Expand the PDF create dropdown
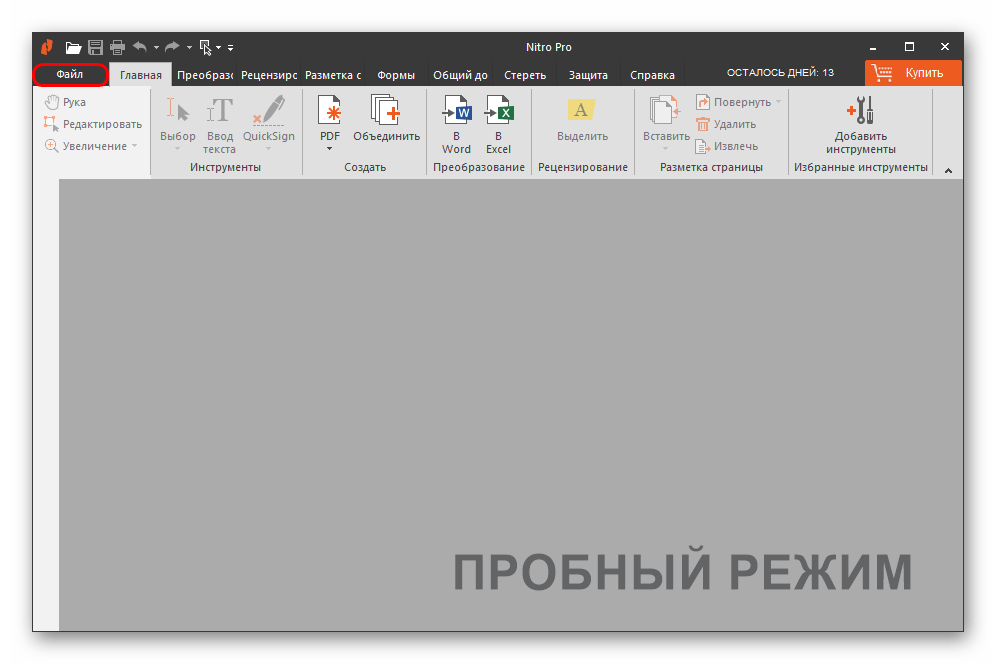The width and height of the screenshot is (996, 664). point(329,148)
